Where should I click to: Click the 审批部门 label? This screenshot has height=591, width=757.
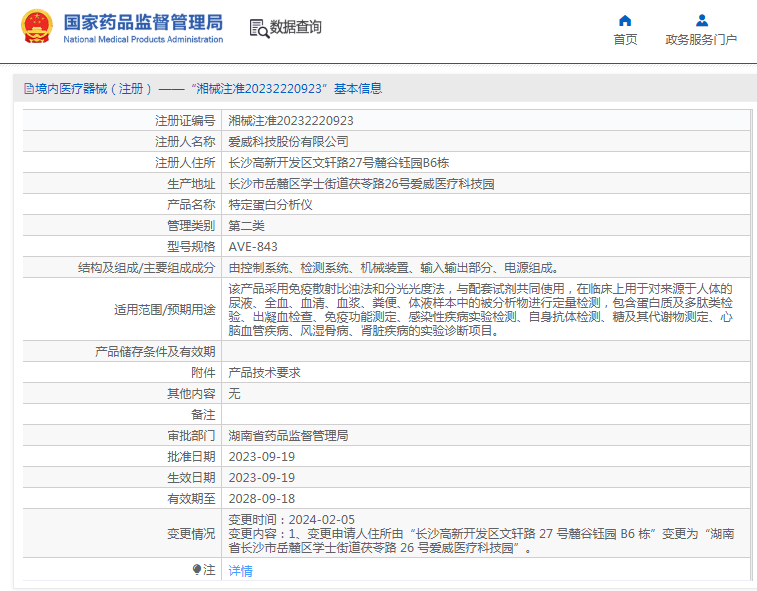pyautogui.click(x=191, y=436)
